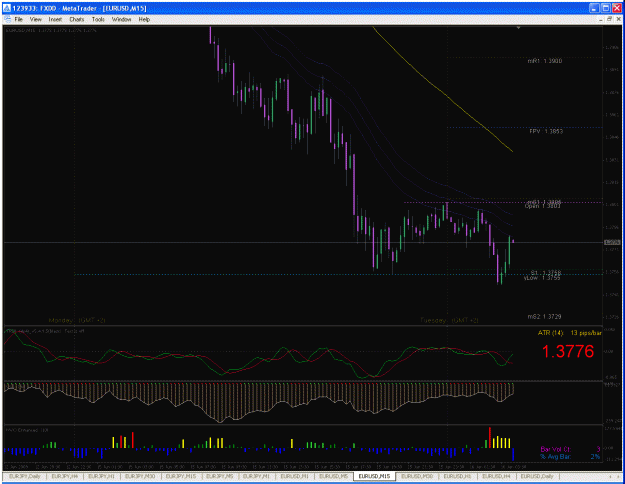Open the Charts menu
The height and width of the screenshot is (484, 625).
[x=77, y=19]
